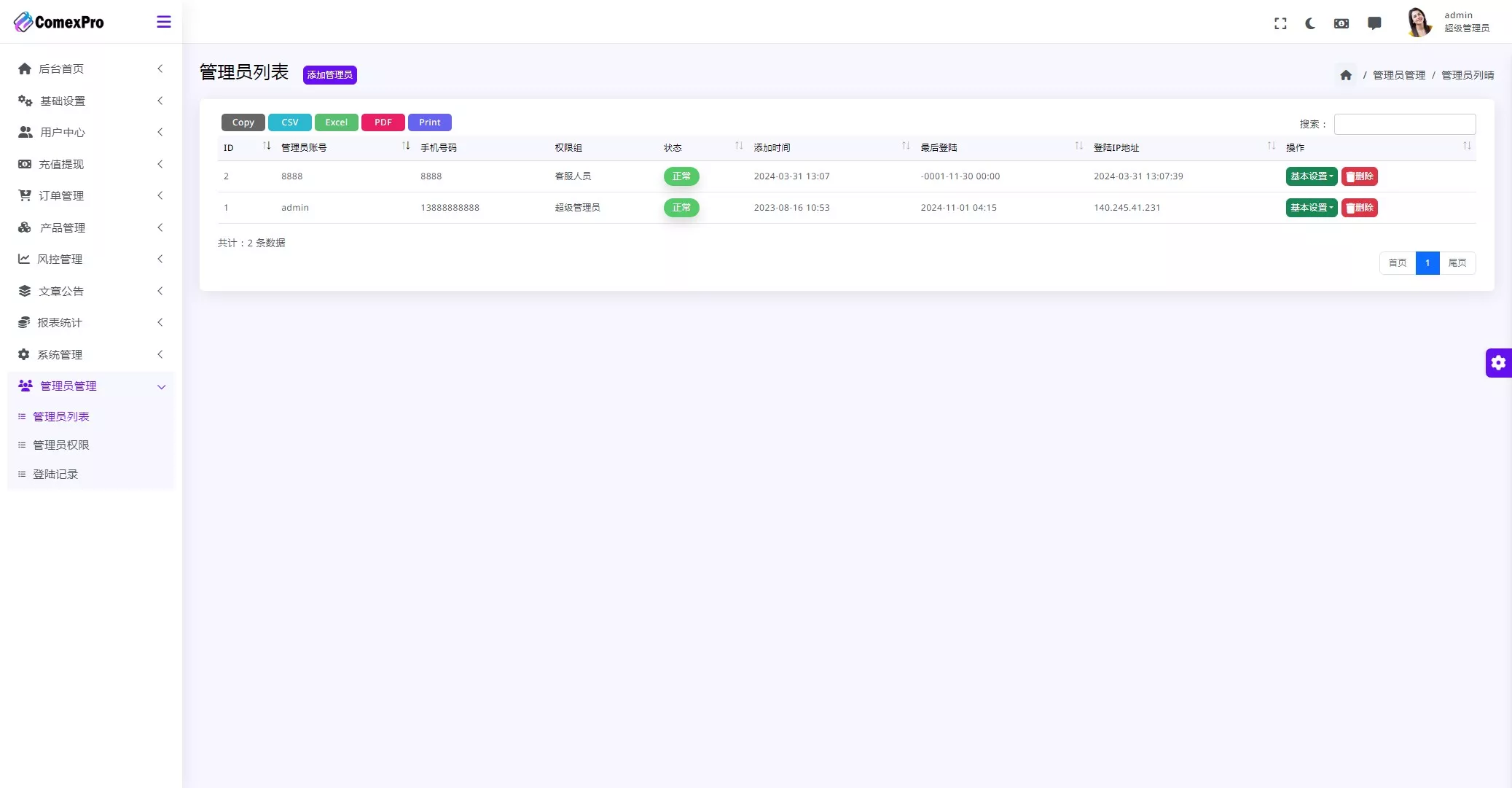Viewport: 1512px width, 788px height.
Task: Toggle dark mode moon icon
Action: click(x=1310, y=23)
